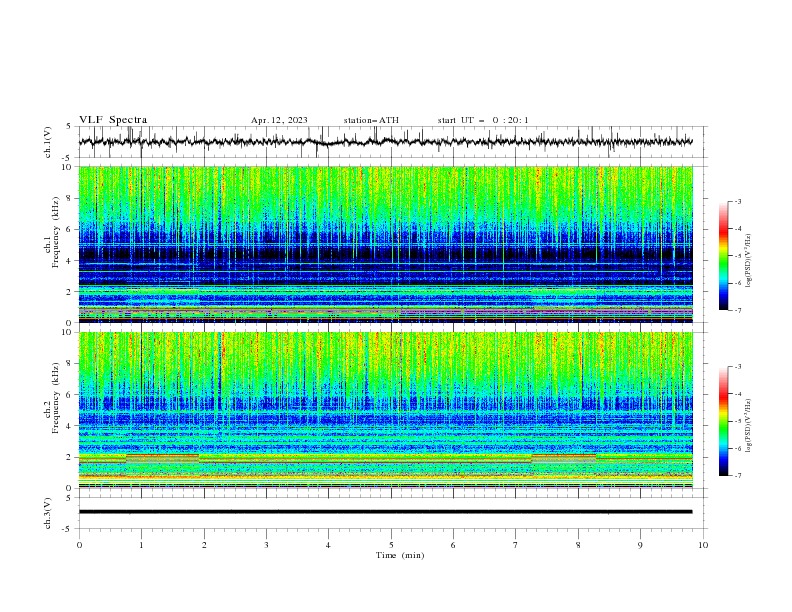Click the 'ch.1(V)' waveform axis label
Screen dimensions: 792x612
point(48,142)
